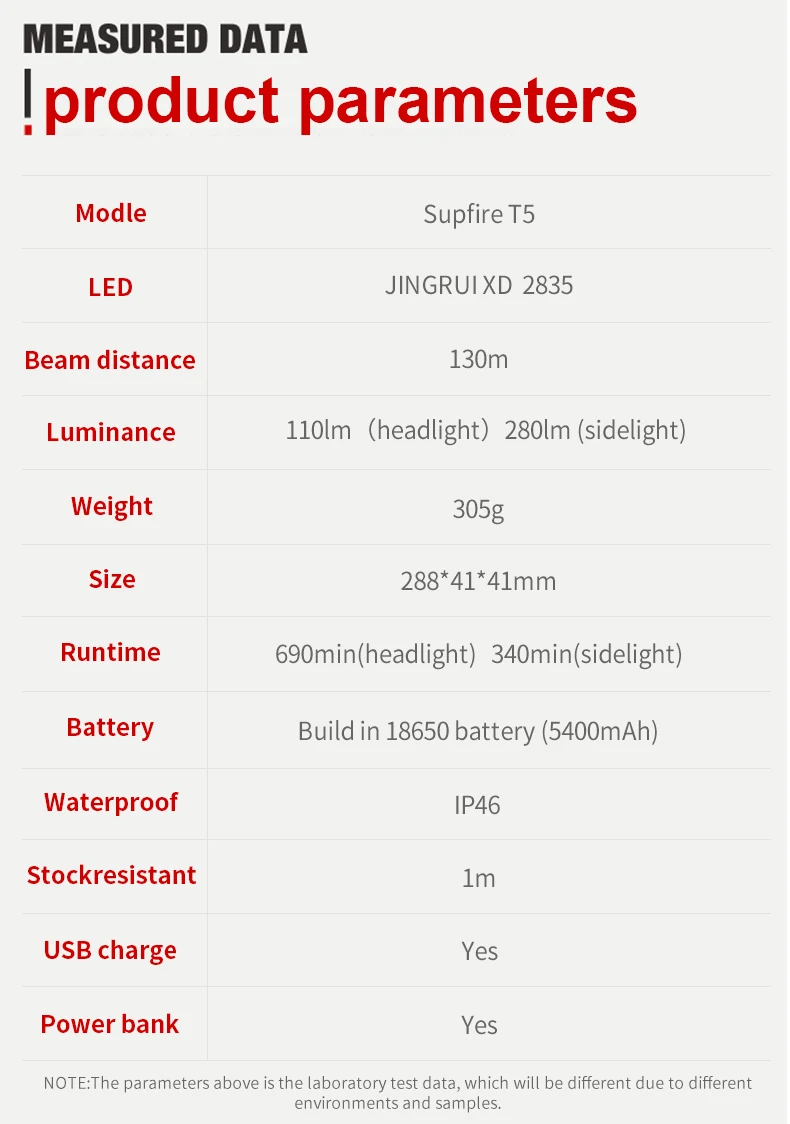Screen dimensions: 790x1124
Task: Click the Yes value for USB charge
Action: coord(480,951)
